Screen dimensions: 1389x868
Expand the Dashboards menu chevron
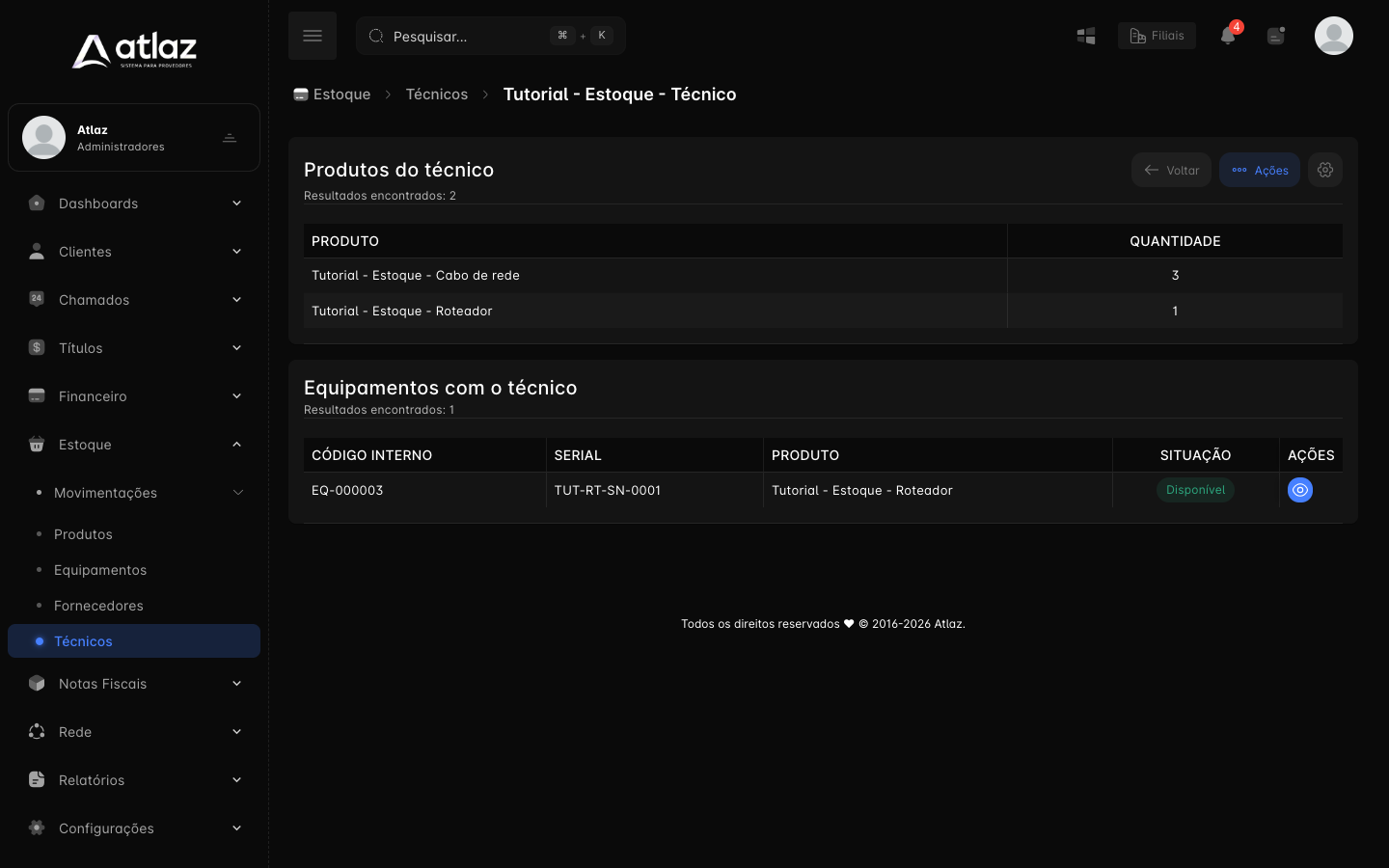(236, 203)
